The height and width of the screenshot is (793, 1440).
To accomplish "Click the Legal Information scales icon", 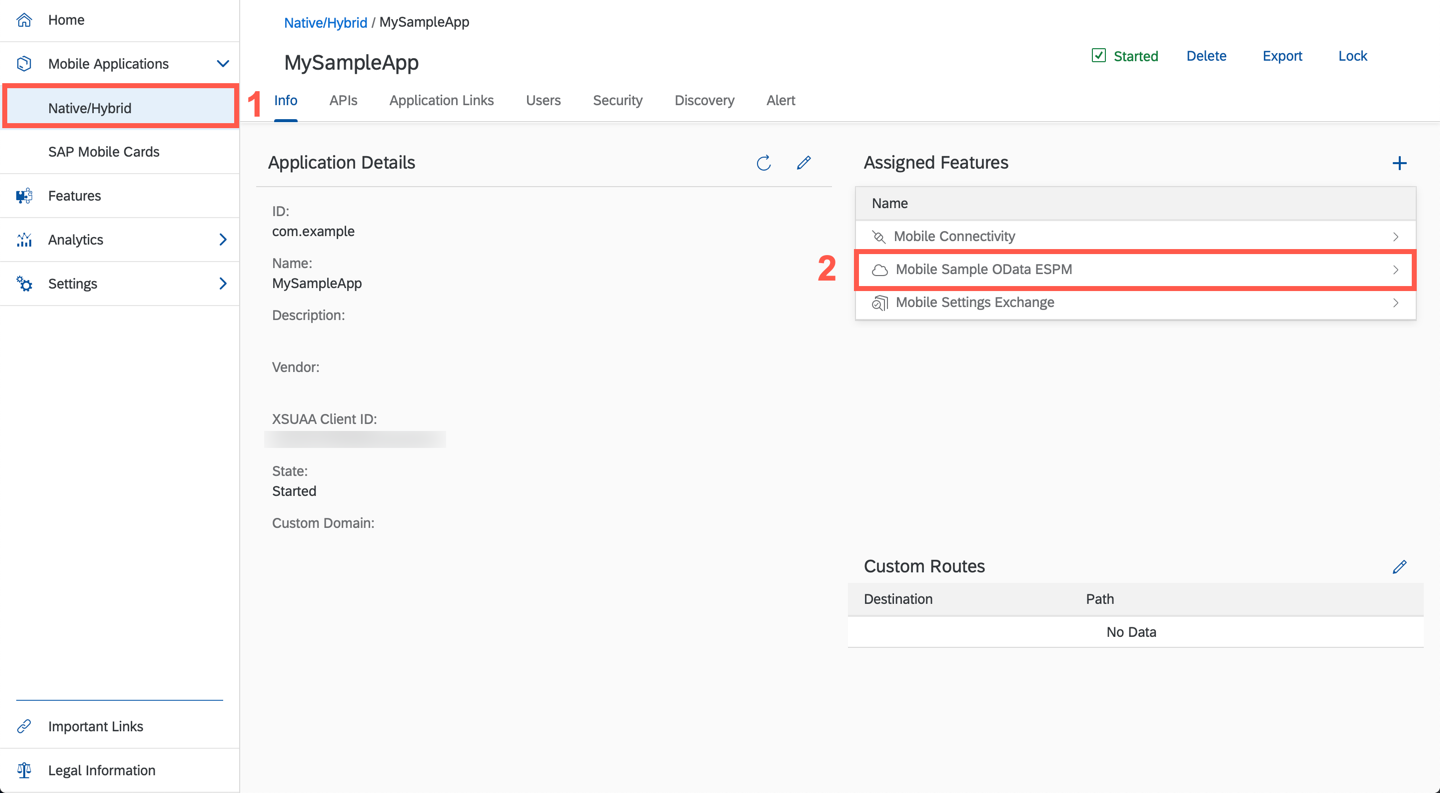I will click(x=24, y=771).
